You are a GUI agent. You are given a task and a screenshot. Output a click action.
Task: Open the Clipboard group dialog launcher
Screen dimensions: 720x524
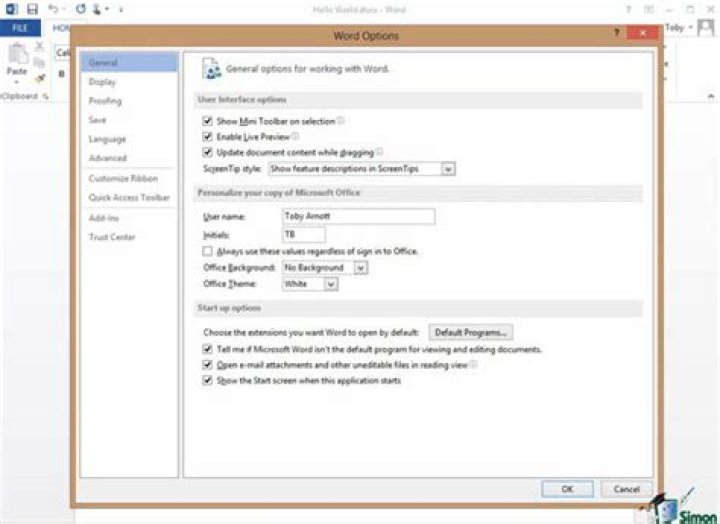(45, 96)
